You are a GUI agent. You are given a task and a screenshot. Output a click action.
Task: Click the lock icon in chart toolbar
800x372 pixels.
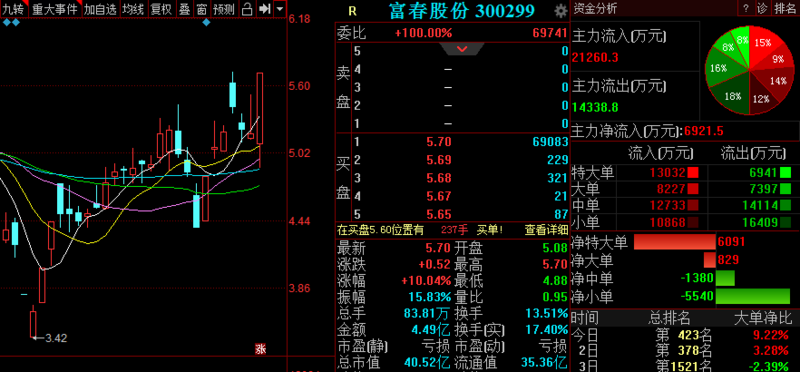click(247, 9)
